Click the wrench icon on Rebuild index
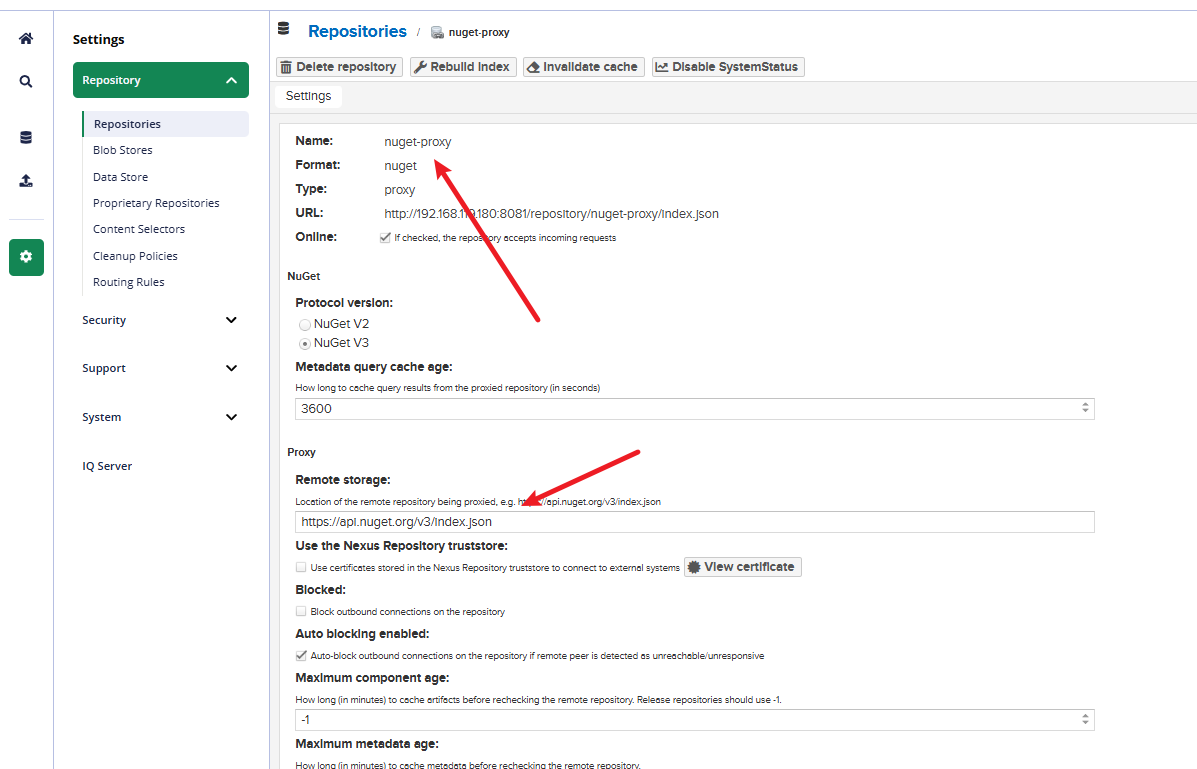This screenshot has height=769, width=1197. tap(420, 67)
